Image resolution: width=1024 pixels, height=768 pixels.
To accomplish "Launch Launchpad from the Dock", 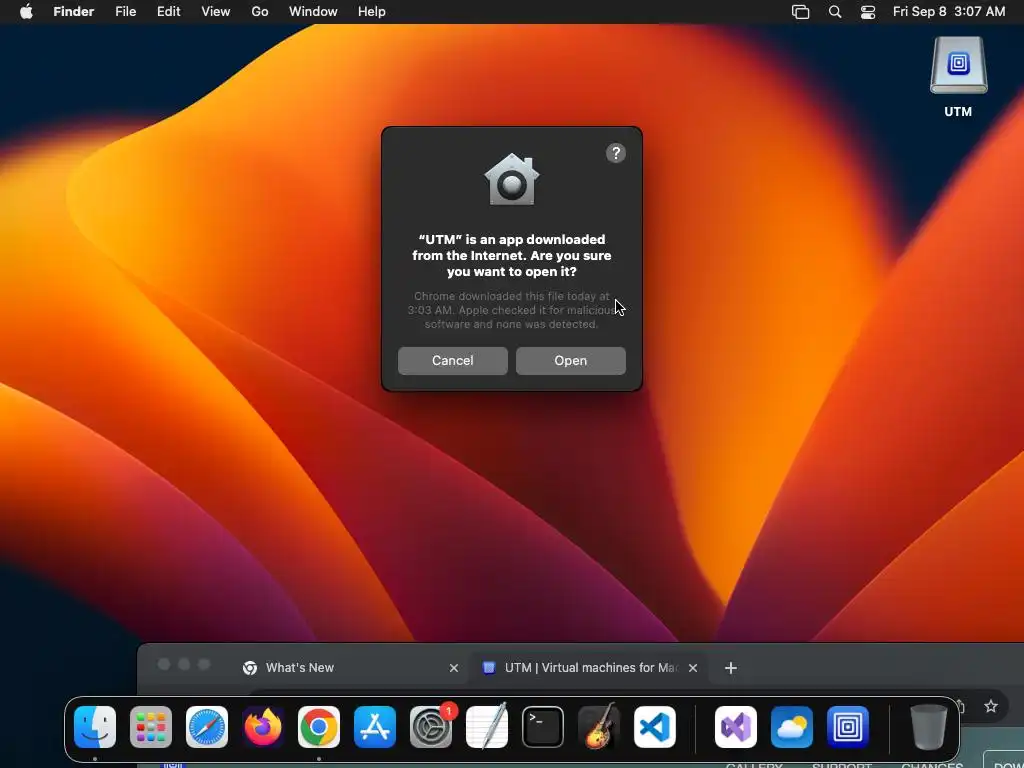I will tap(151, 727).
